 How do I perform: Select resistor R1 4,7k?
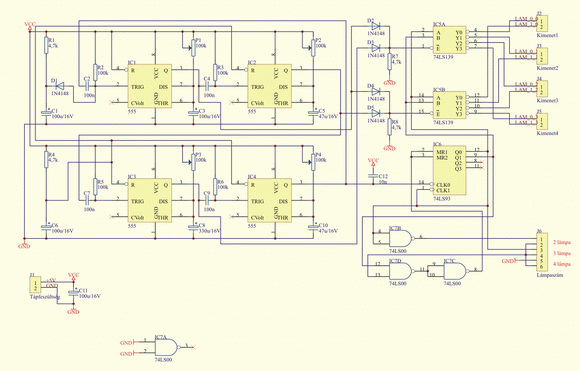click(46, 45)
